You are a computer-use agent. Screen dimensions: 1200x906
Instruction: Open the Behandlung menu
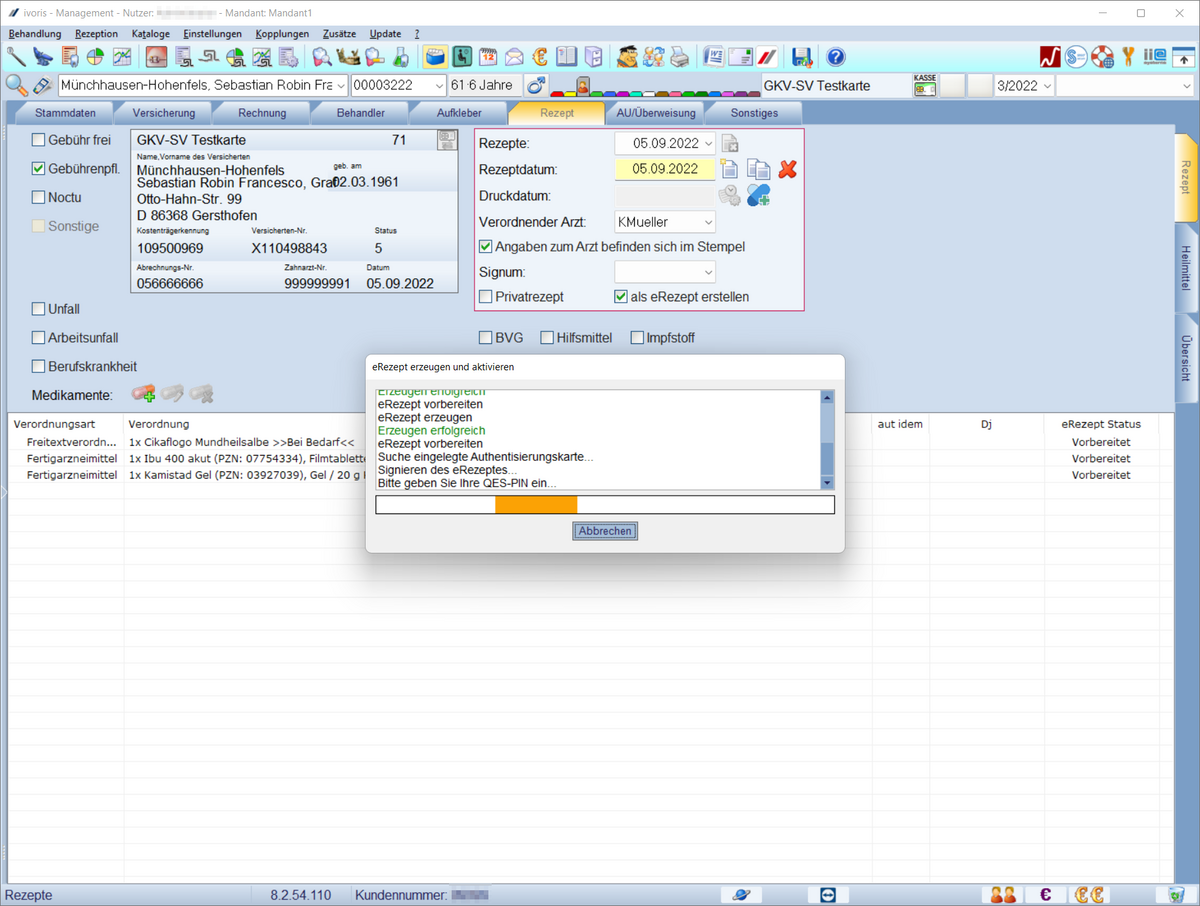[x=35, y=34]
